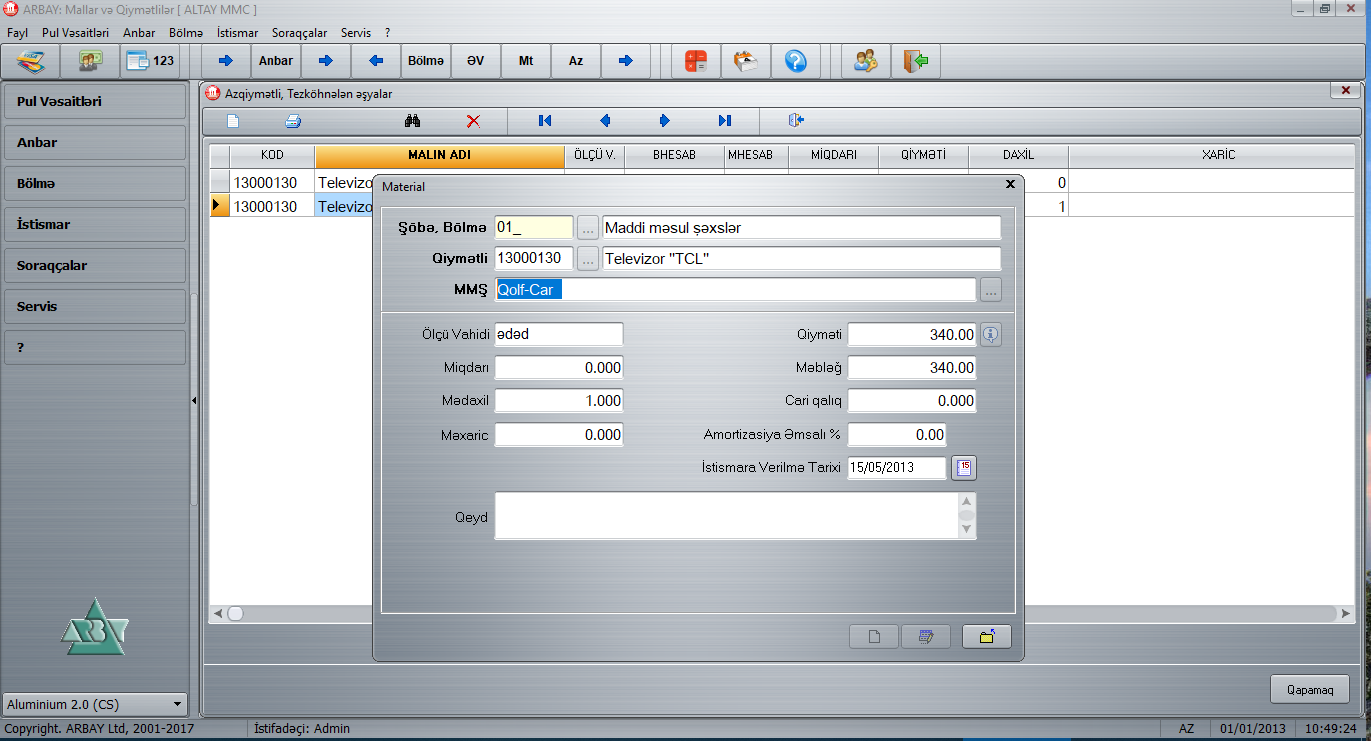The width and height of the screenshot is (1371, 741).
Task: Click the Qeyd notes text area
Action: coord(727,516)
